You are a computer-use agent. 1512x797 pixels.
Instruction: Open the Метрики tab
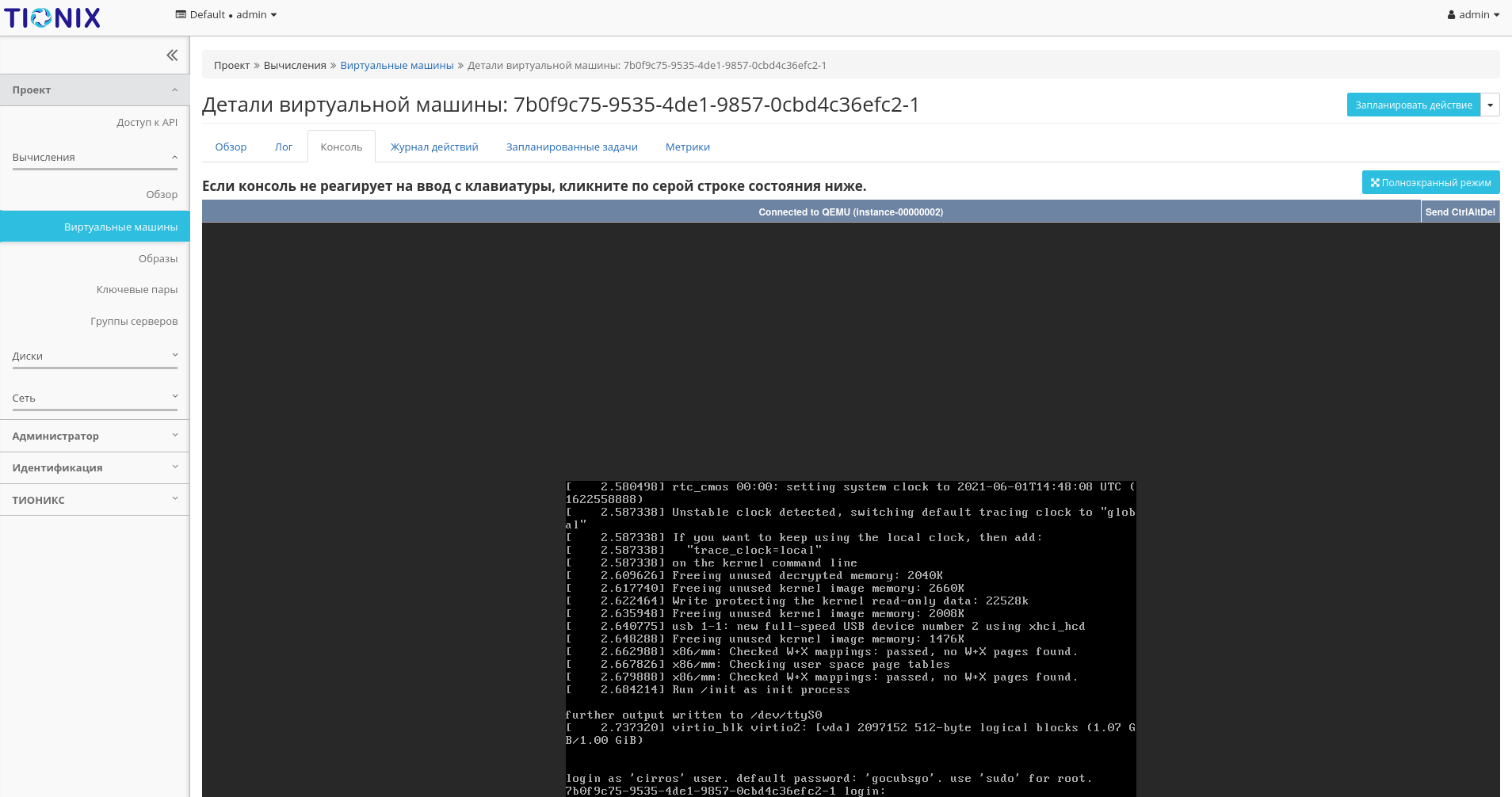pyautogui.click(x=687, y=147)
